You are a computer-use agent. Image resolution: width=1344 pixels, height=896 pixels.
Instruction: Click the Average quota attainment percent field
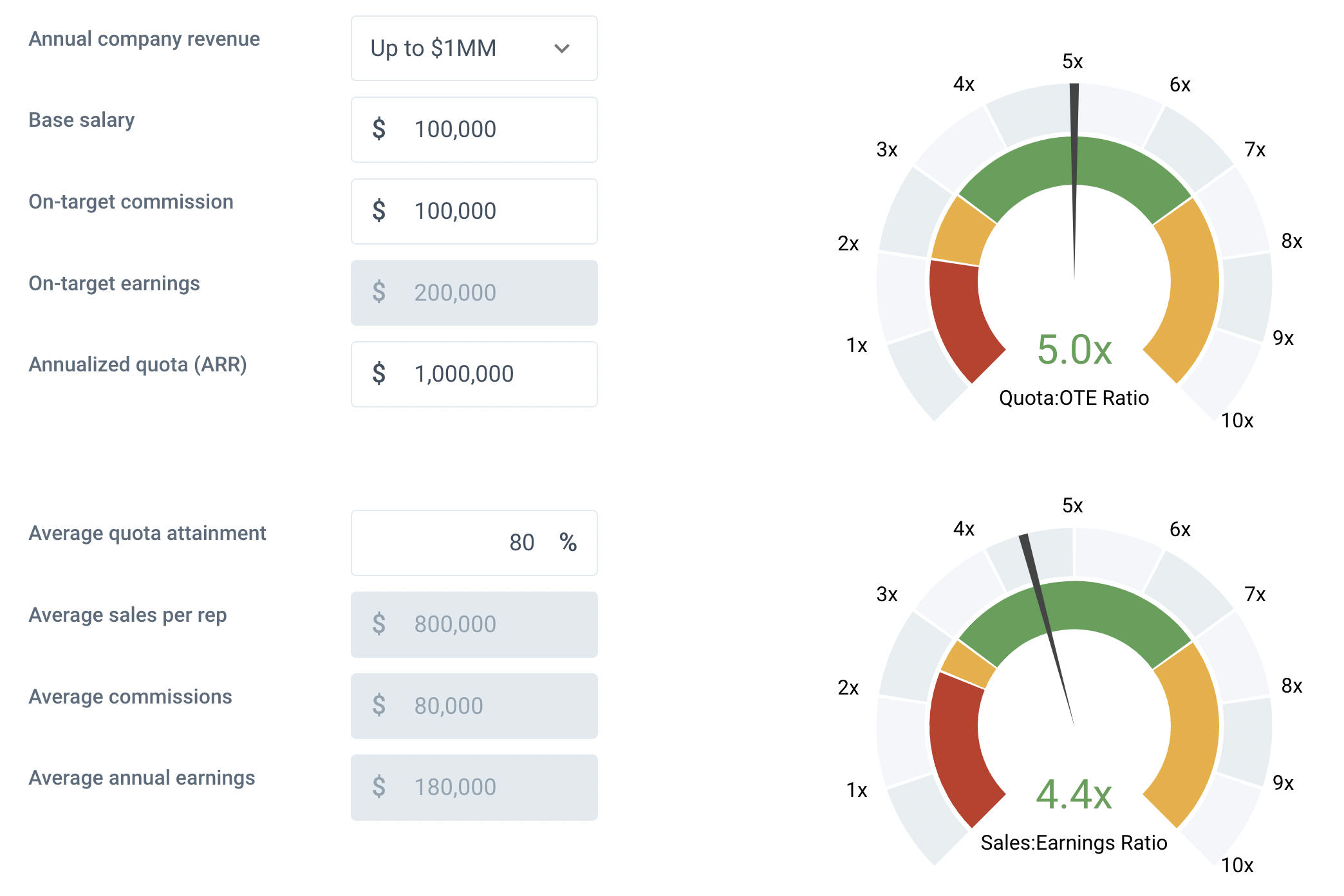[x=474, y=543]
